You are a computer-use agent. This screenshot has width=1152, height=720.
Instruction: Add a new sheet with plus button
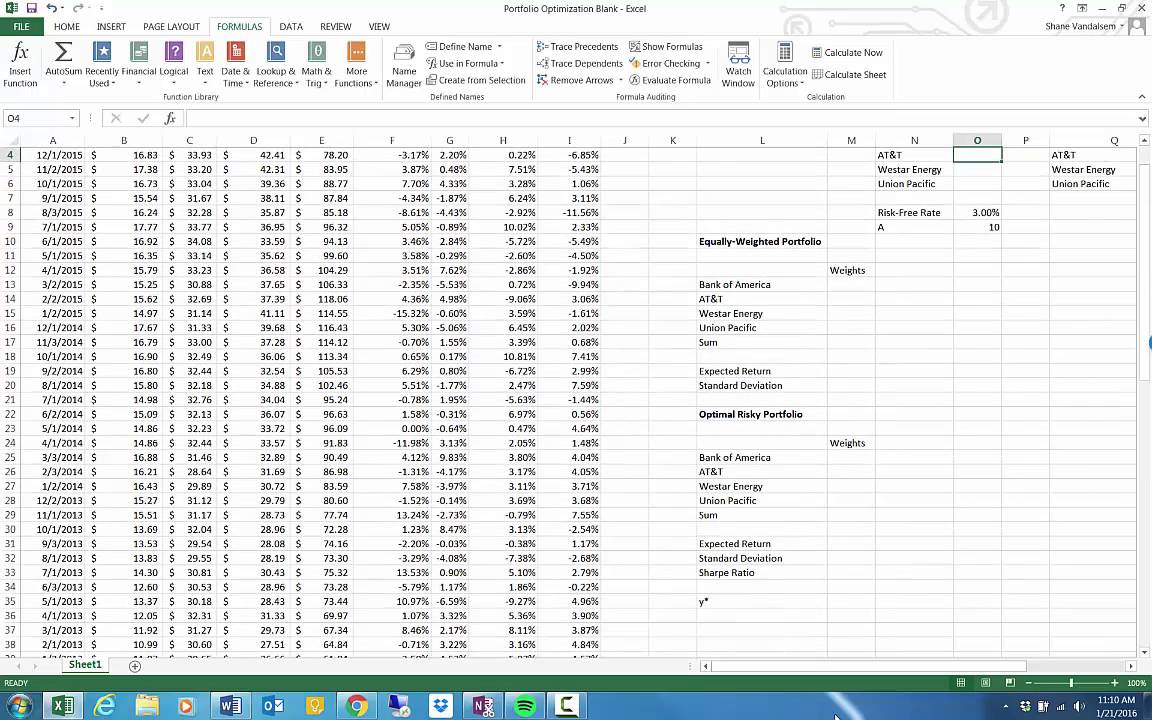click(x=134, y=666)
